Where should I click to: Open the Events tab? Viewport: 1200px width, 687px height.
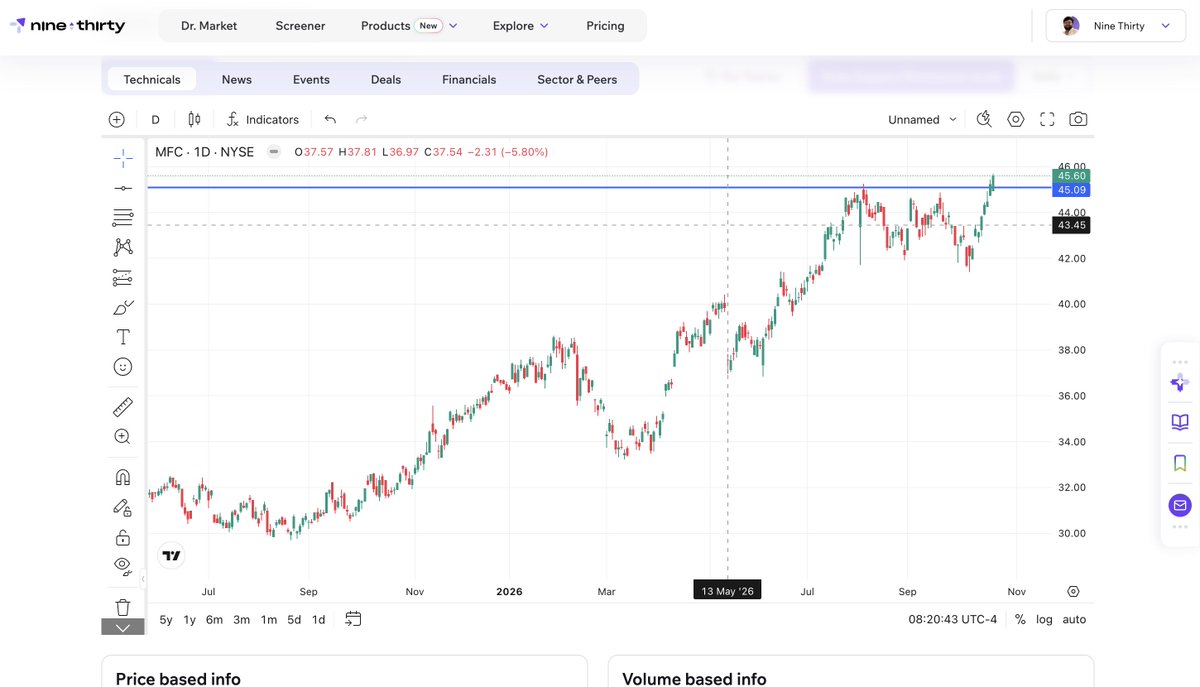(311, 79)
